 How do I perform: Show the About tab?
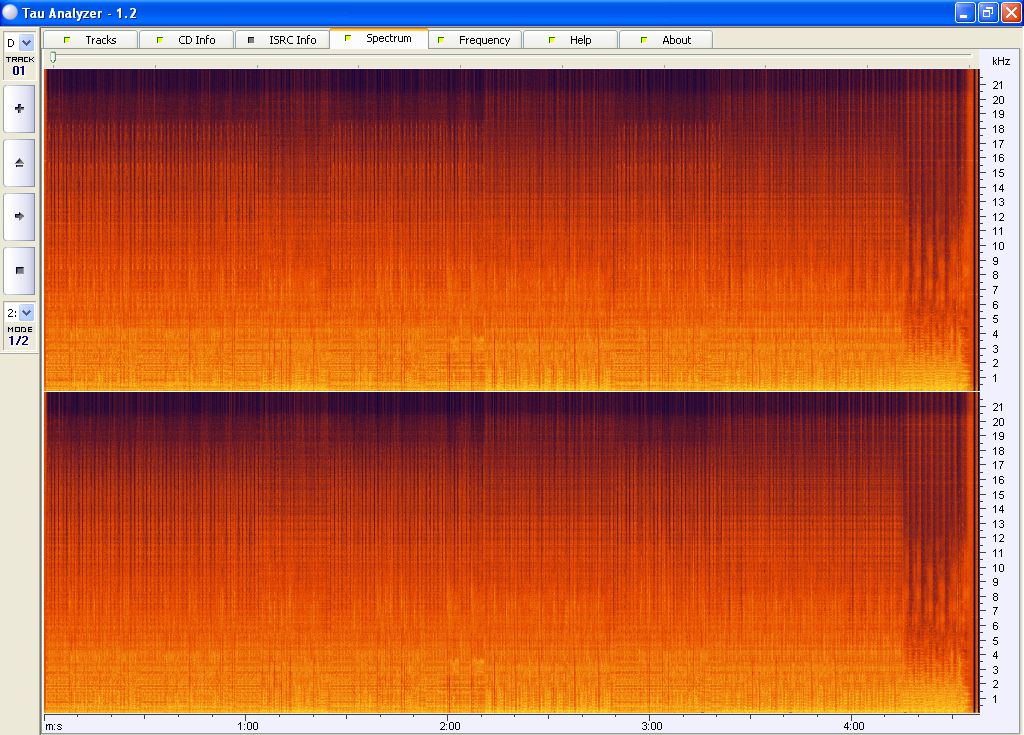(x=667, y=40)
